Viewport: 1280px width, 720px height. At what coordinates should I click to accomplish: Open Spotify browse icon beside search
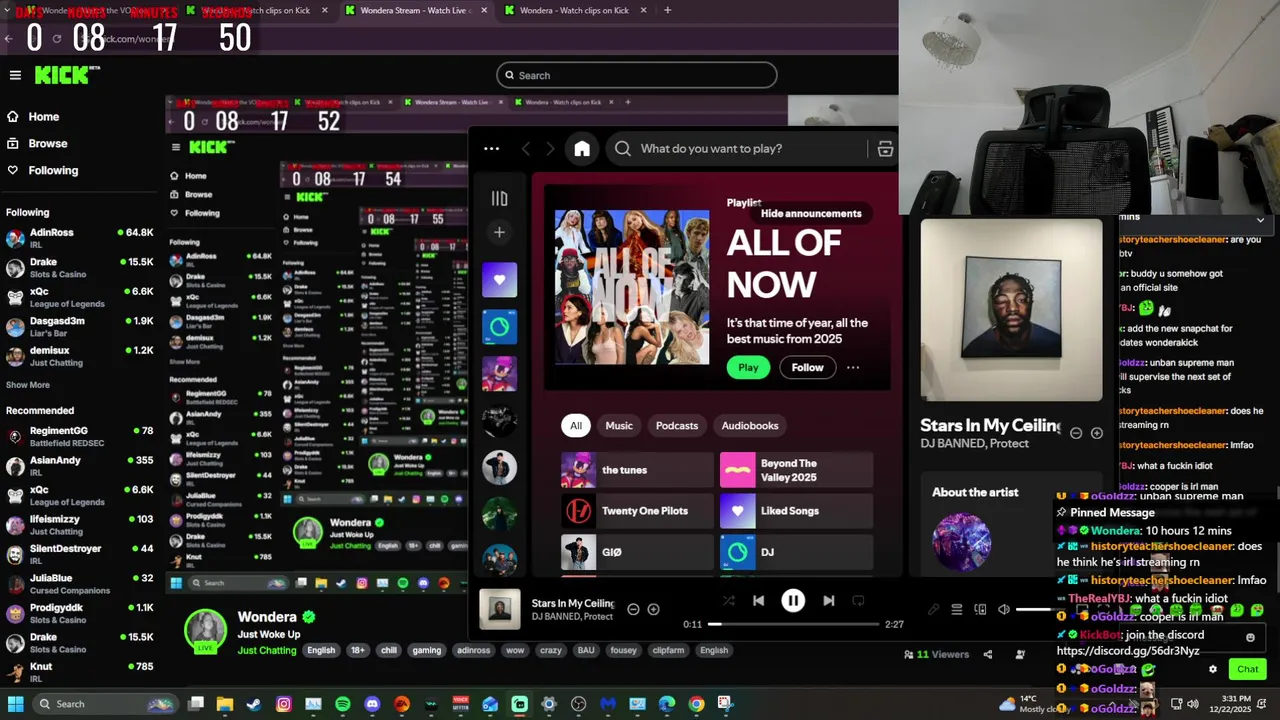click(x=885, y=149)
